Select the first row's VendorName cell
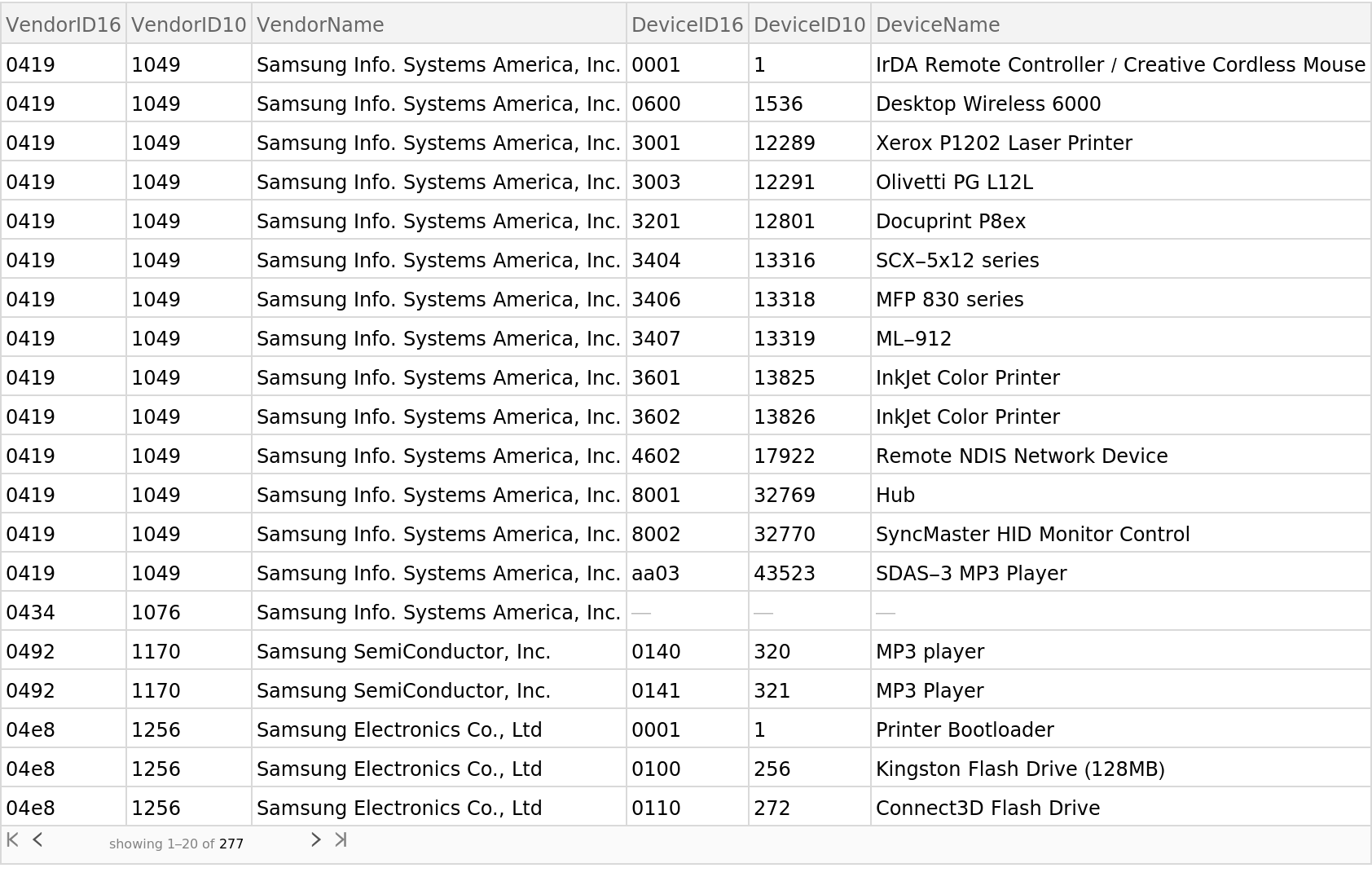Image resolution: width=1372 pixels, height=890 pixels. 439,63
